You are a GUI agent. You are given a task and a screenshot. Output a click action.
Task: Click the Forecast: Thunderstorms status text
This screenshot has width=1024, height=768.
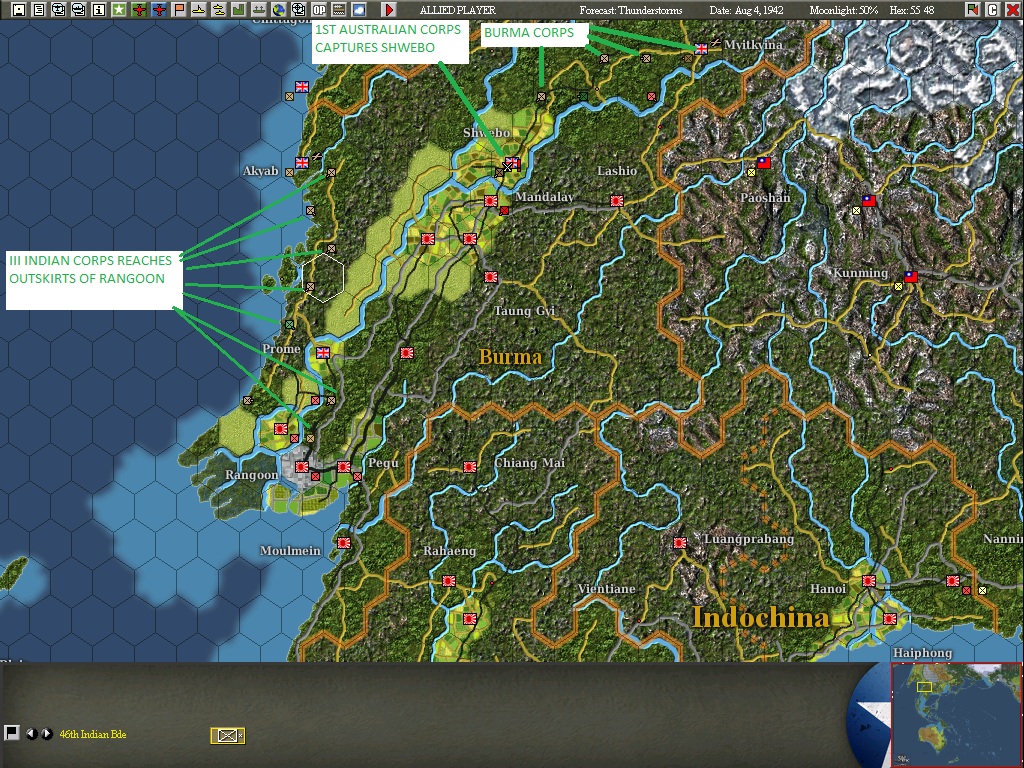coord(630,10)
